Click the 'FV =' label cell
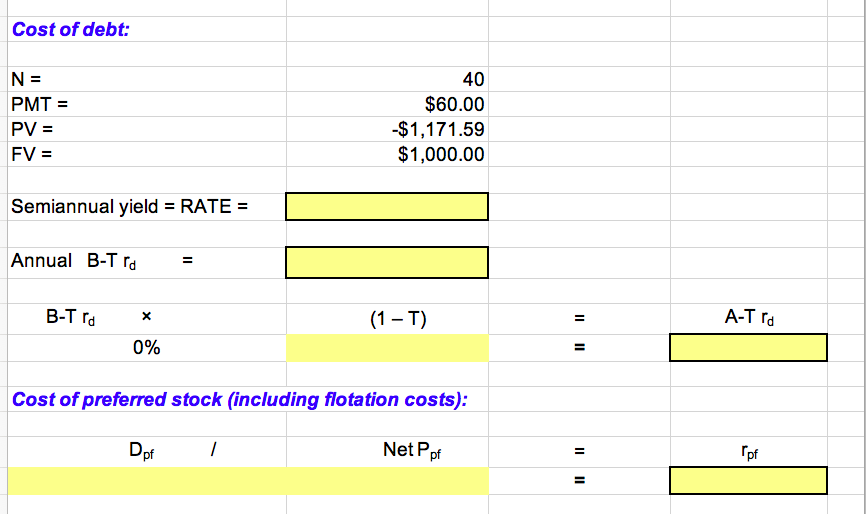 click(x=147, y=154)
